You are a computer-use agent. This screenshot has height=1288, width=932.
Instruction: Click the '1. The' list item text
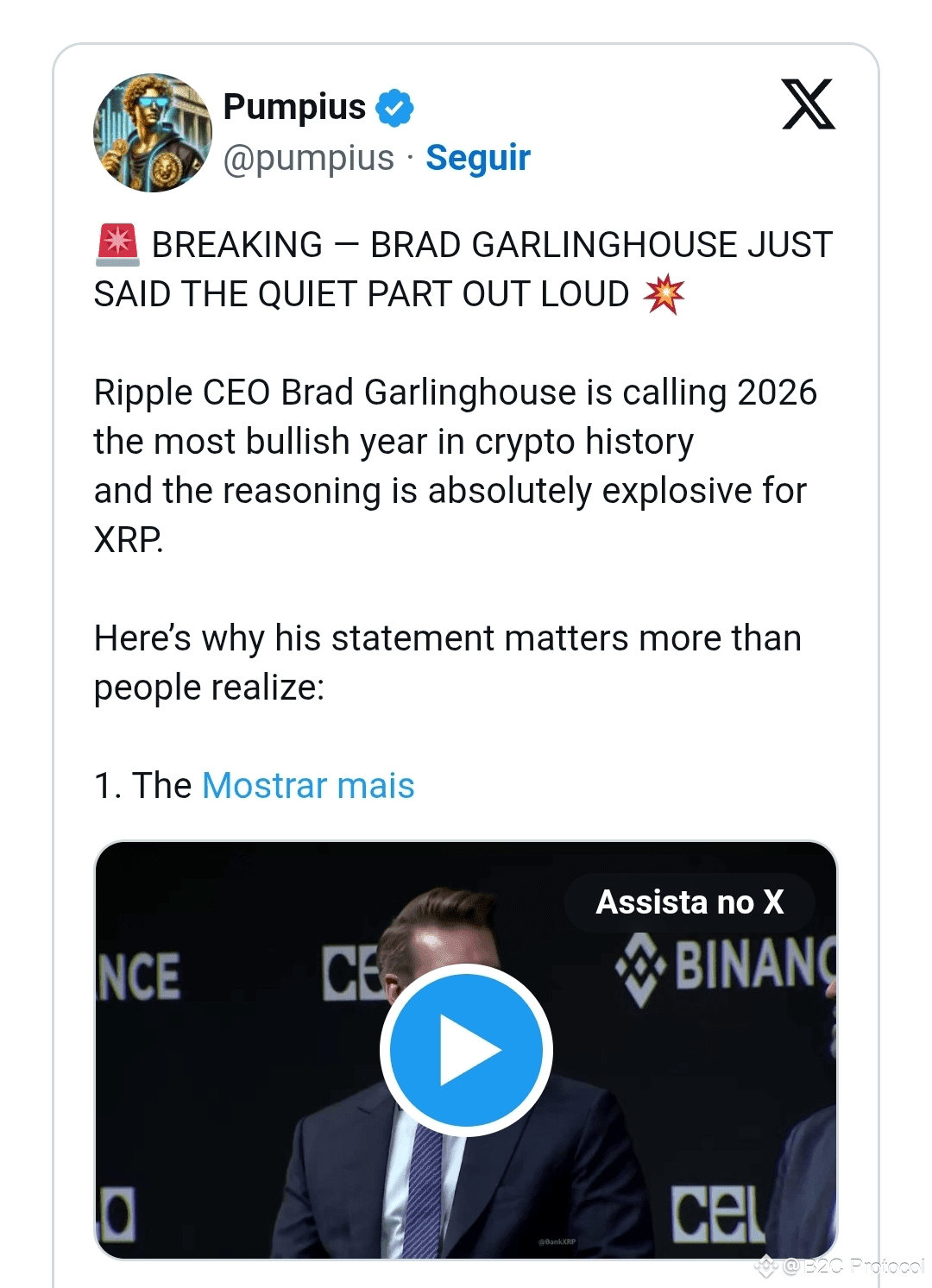142,786
